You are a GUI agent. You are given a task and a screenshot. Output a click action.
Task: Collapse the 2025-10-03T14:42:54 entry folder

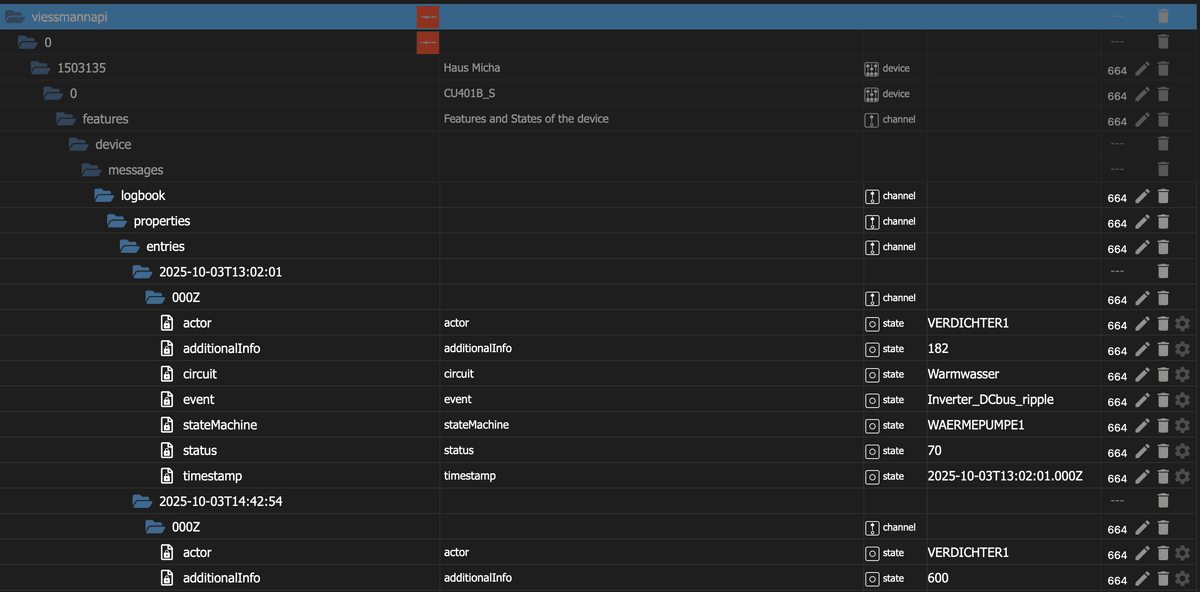point(143,501)
